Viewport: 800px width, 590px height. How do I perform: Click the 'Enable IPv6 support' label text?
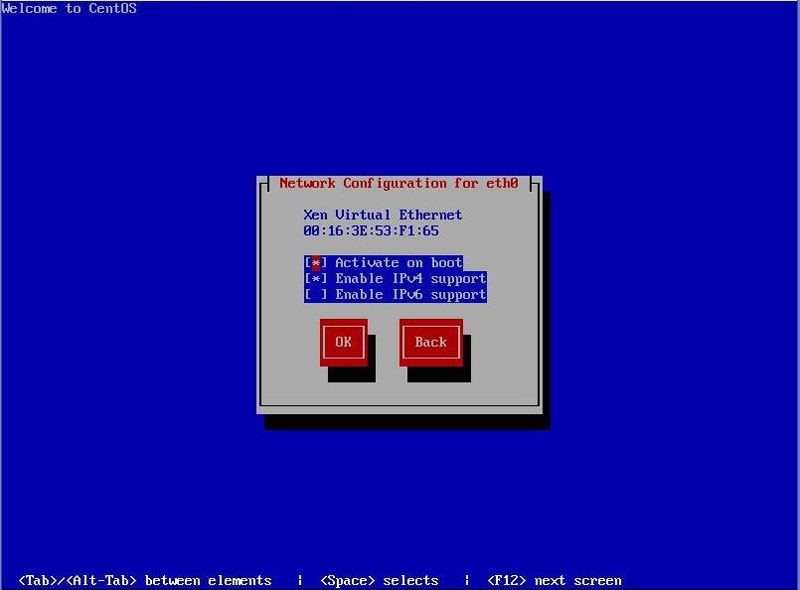411,295
